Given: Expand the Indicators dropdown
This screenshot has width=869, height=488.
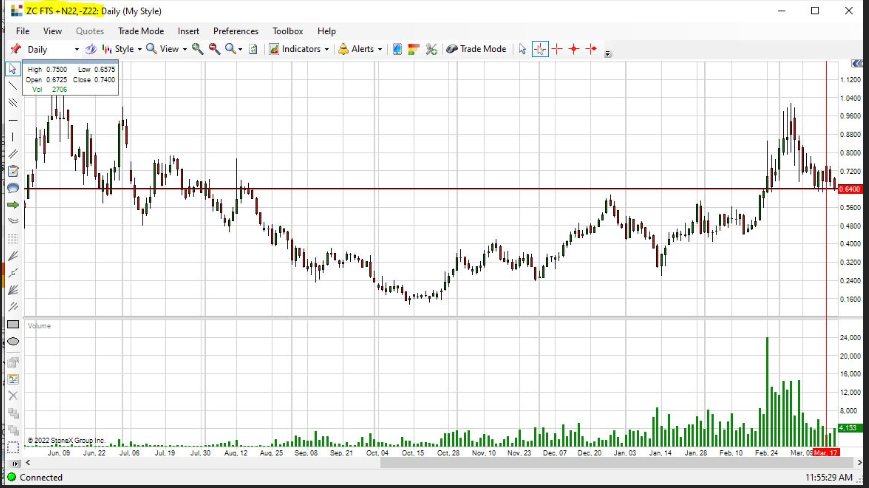Looking at the screenshot, I should 300,49.
